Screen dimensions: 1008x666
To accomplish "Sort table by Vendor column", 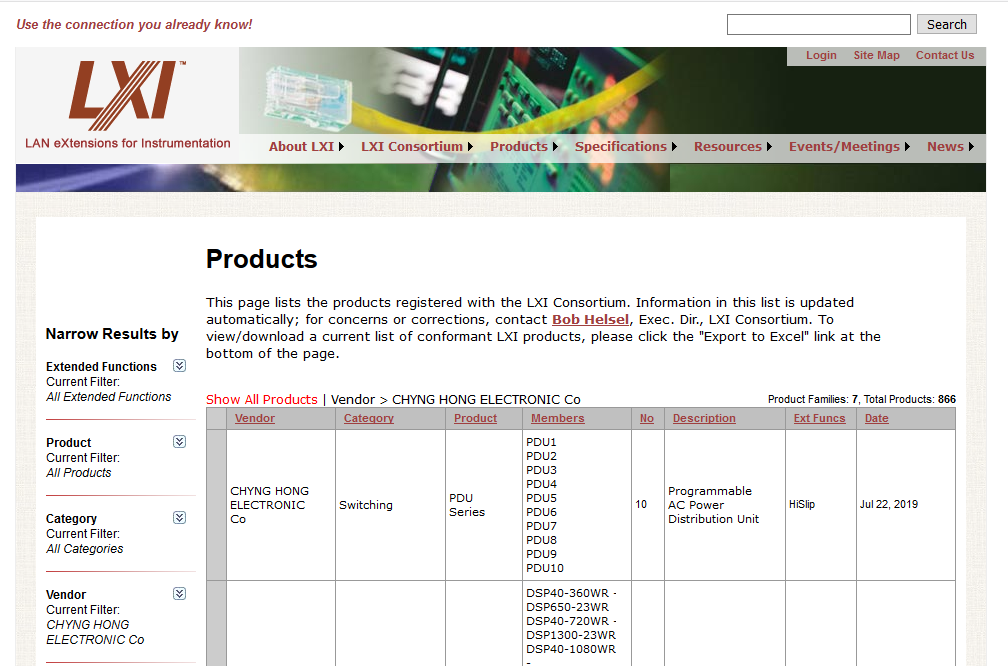I will [255, 418].
